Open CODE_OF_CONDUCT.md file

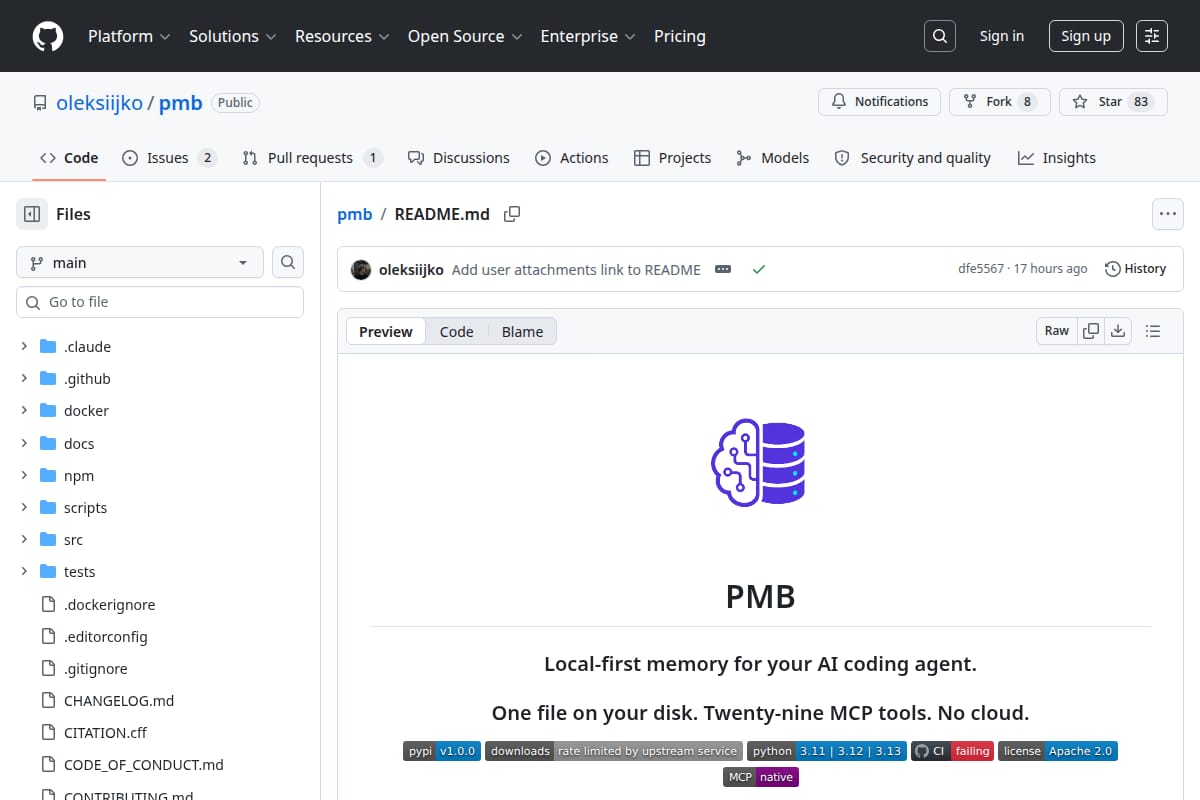point(143,764)
